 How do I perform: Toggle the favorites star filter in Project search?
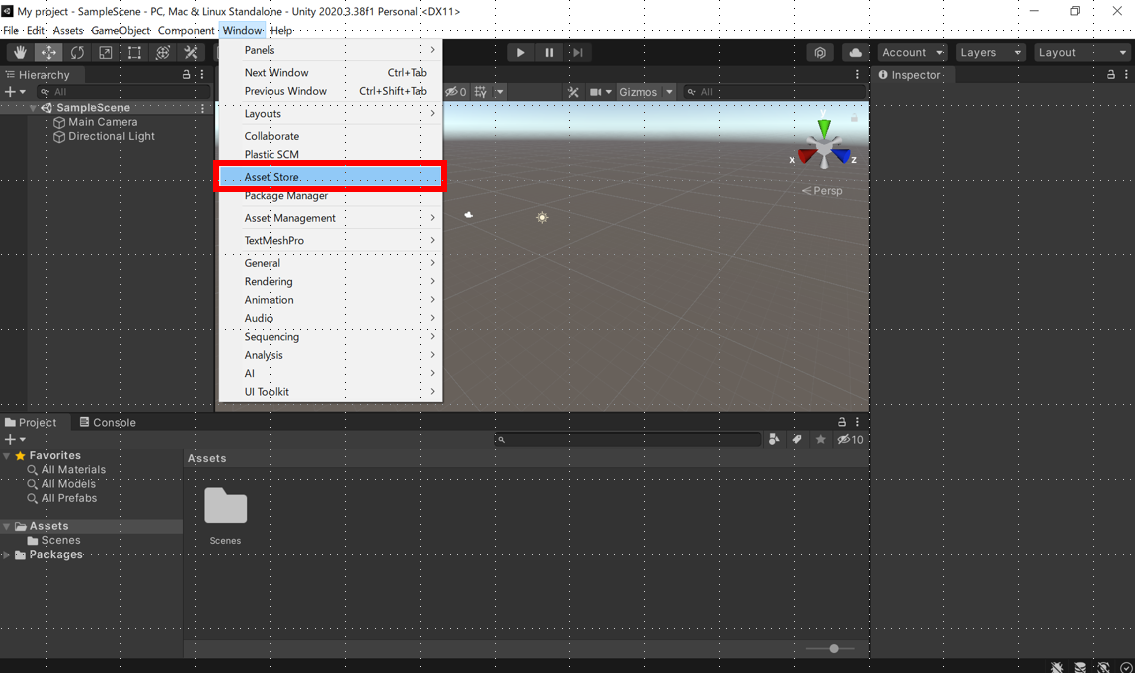[820, 439]
